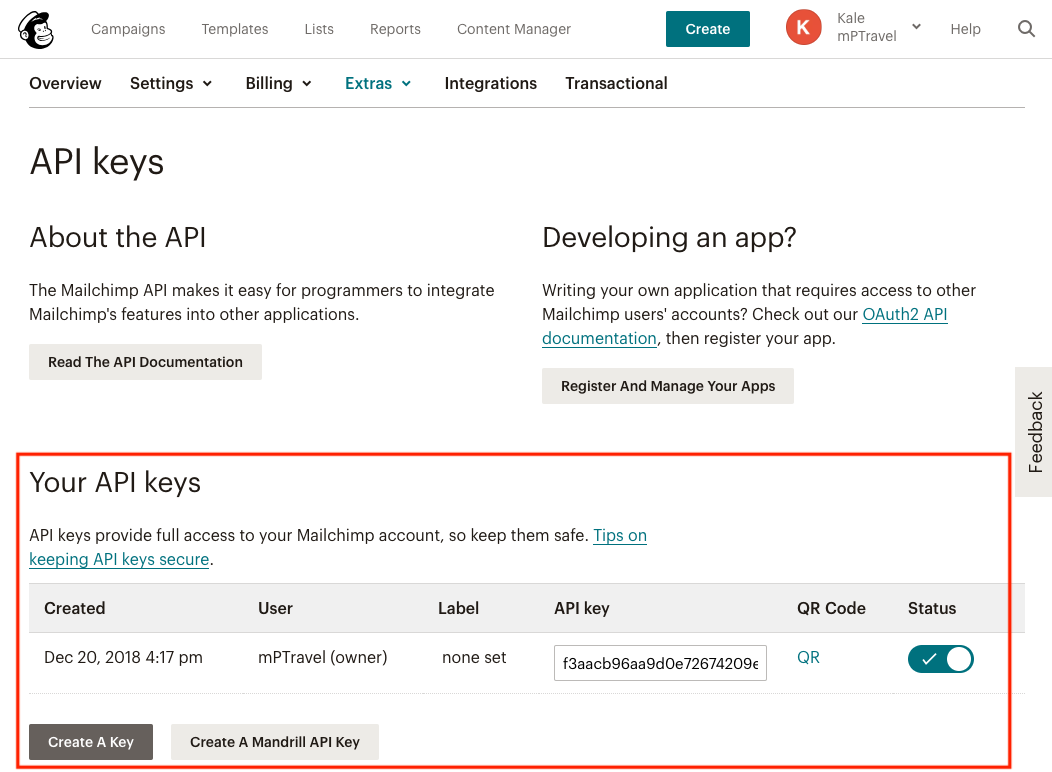The width and height of the screenshot is (1052, 772).
Task: Open the Templates menu item
Action: point(235,29)
